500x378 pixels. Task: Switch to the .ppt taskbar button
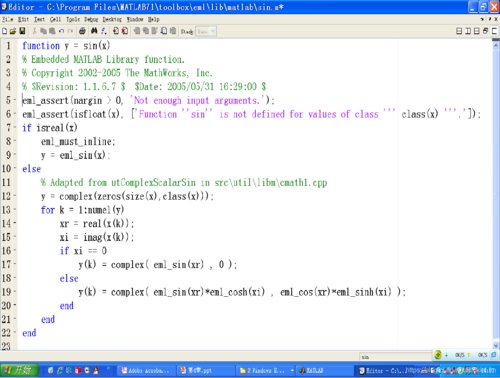pyautogui.click(x=205, y=371)
